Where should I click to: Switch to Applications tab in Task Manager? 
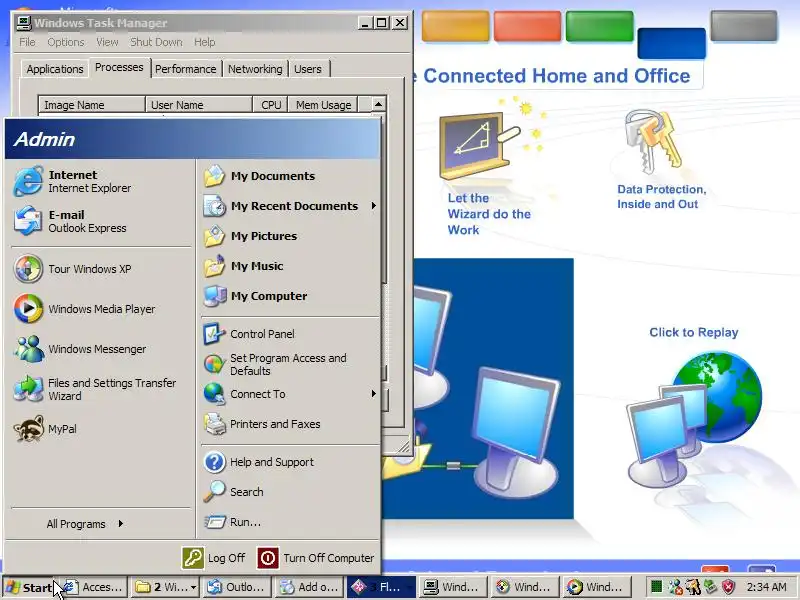click(x=55, y=69)
